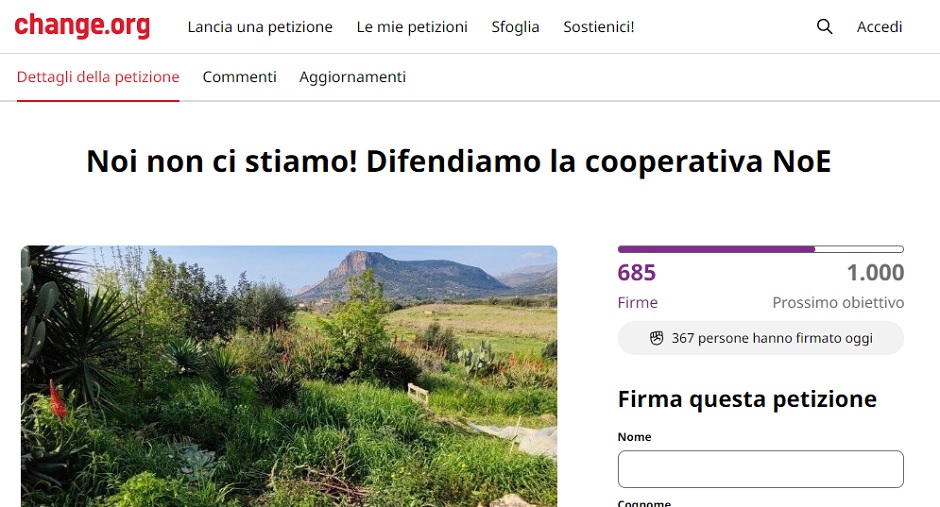Viewport: 940px width, 507px height.
Task: Click the change.org logo
Action: coord(82,26)
